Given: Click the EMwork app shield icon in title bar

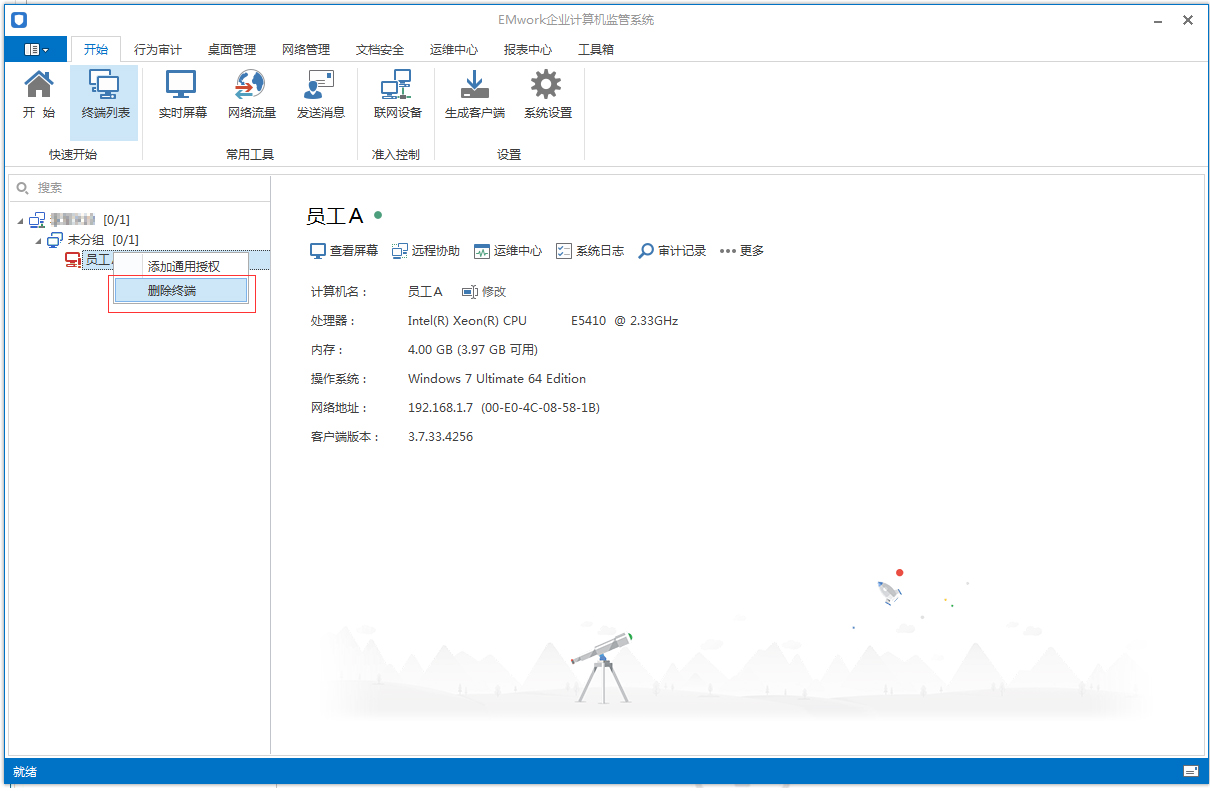Looking at the screenshot, I should tap(18, 19).
